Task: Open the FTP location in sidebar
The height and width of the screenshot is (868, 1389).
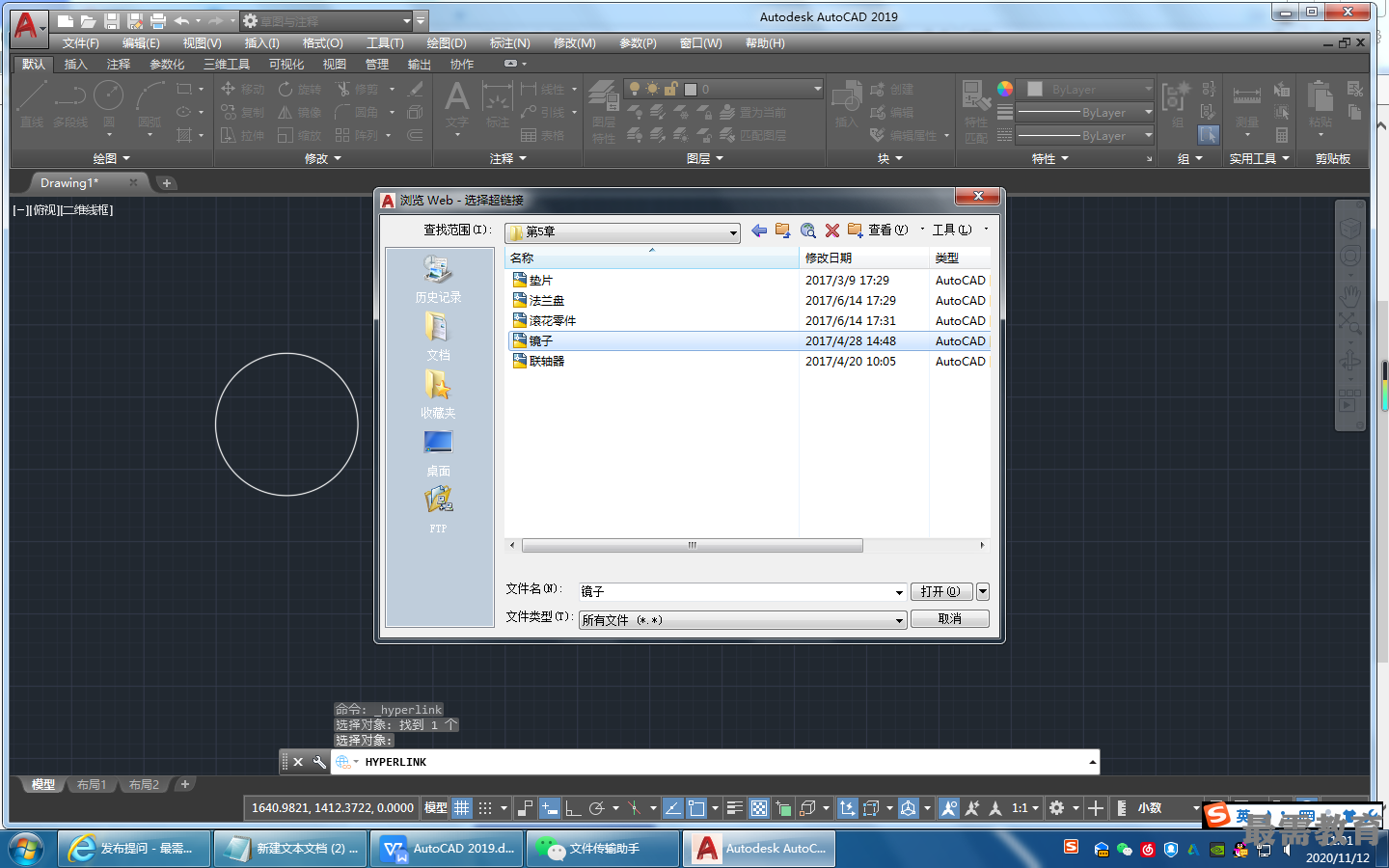Action: 438,511
